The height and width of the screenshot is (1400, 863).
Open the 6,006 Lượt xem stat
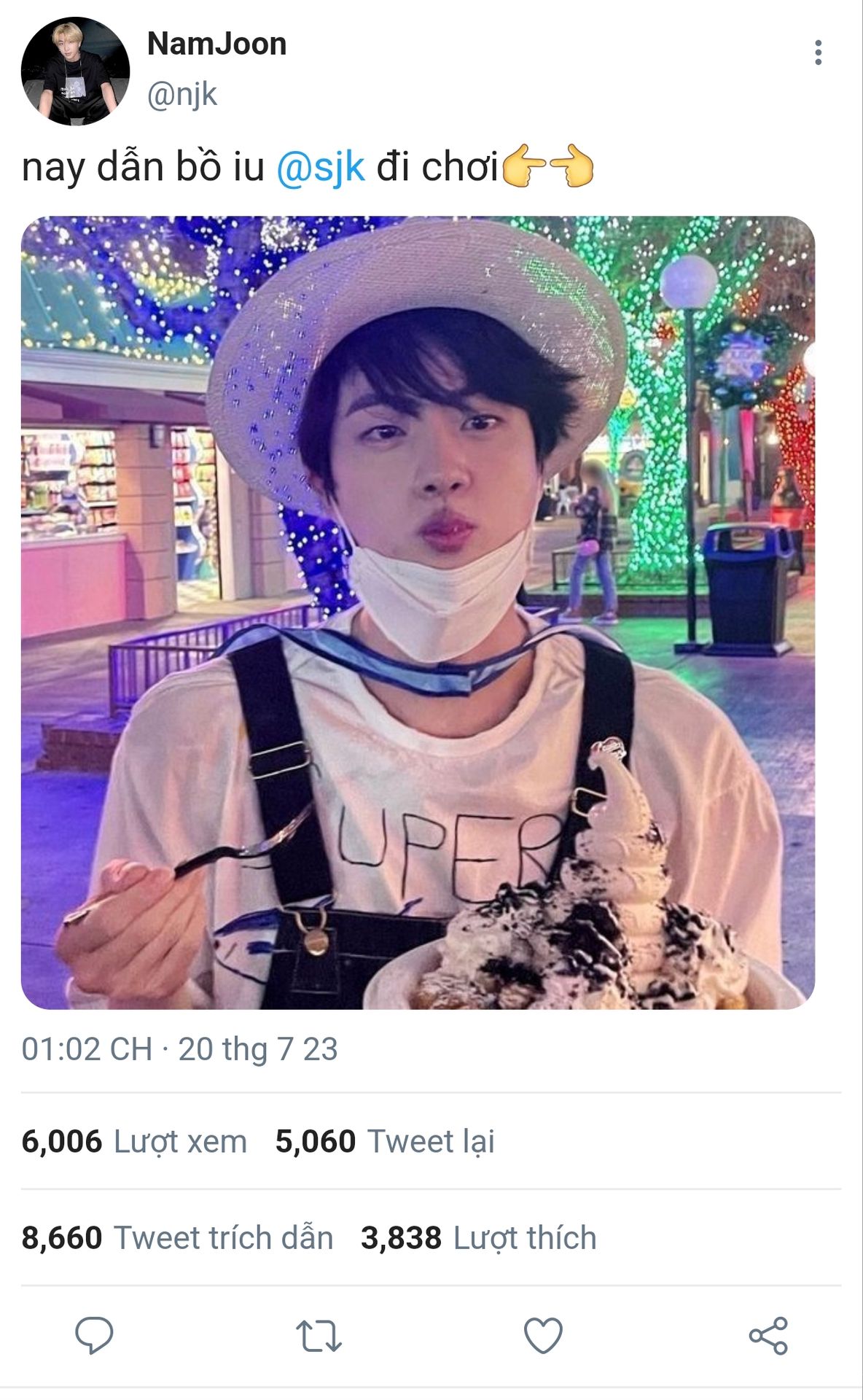click(134, 1141)
